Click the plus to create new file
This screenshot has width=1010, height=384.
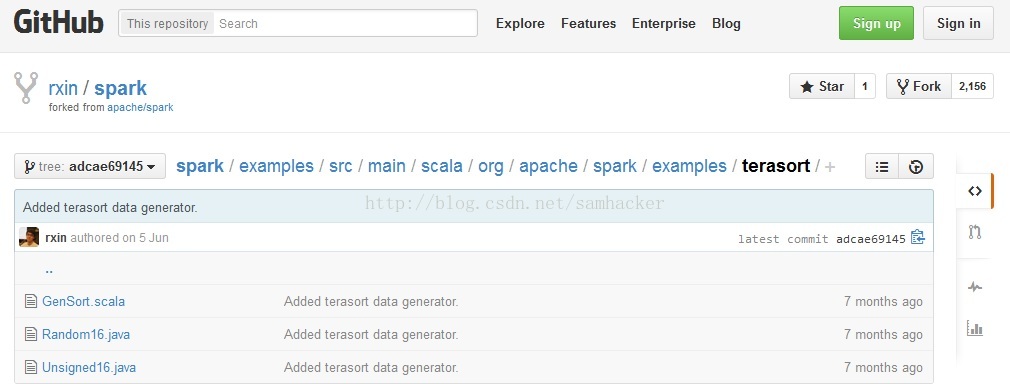point(830,167)
